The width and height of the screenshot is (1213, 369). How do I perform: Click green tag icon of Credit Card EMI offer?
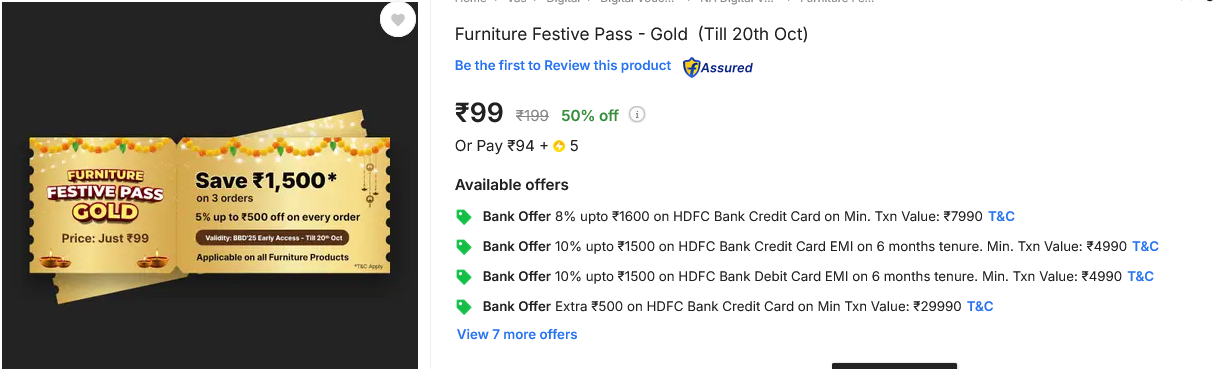point(463,246)
